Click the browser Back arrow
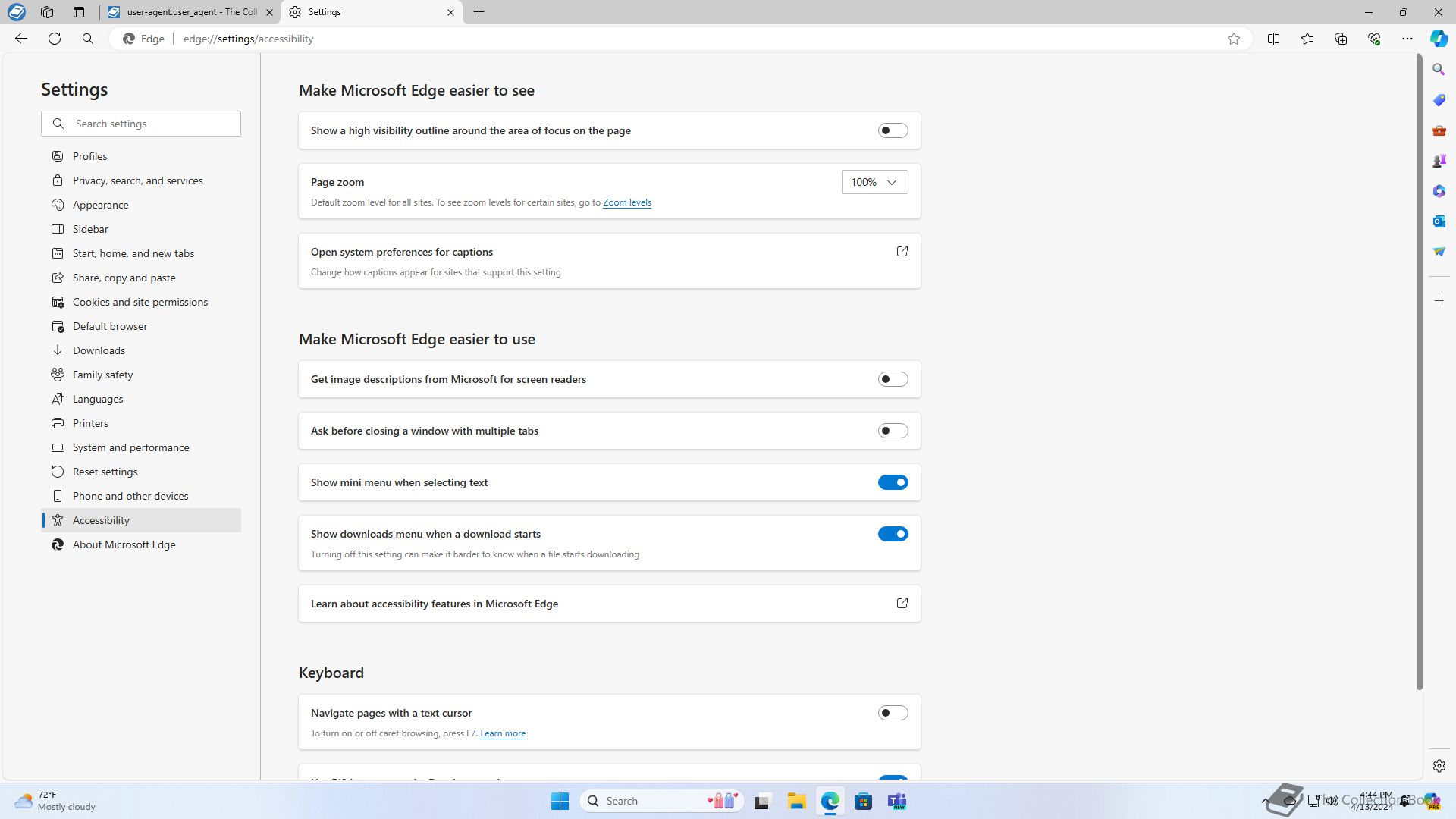Screen dimensions: 1456x819 pyautogui.click(x=21, y=39)
